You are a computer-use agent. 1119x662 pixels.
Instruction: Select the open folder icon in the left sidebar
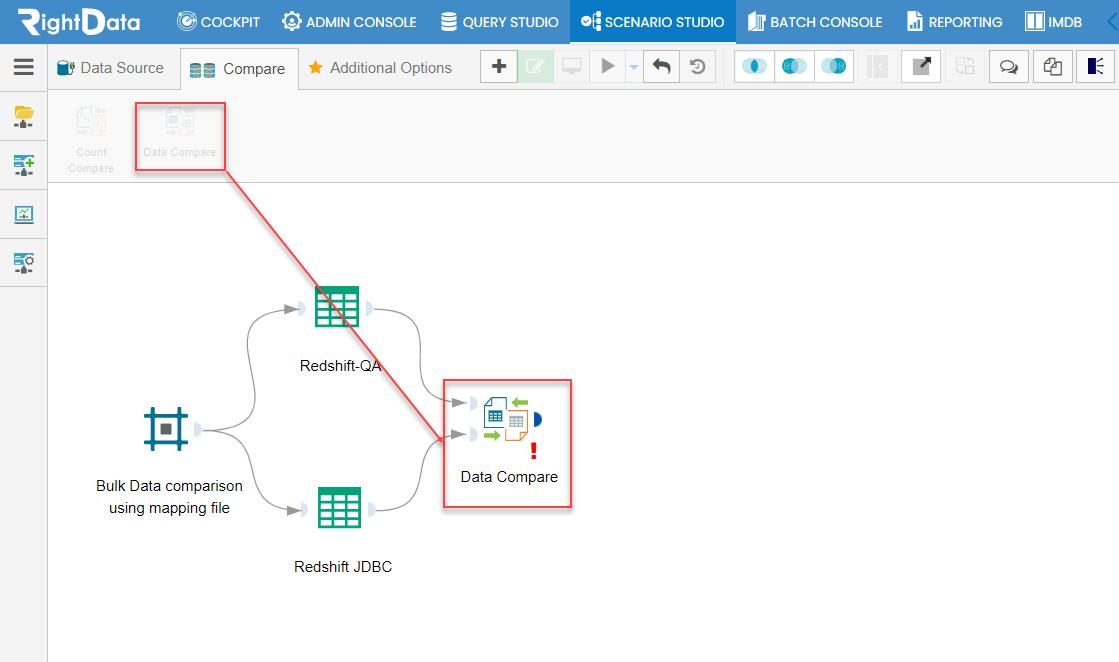click(x=23, y=116)
